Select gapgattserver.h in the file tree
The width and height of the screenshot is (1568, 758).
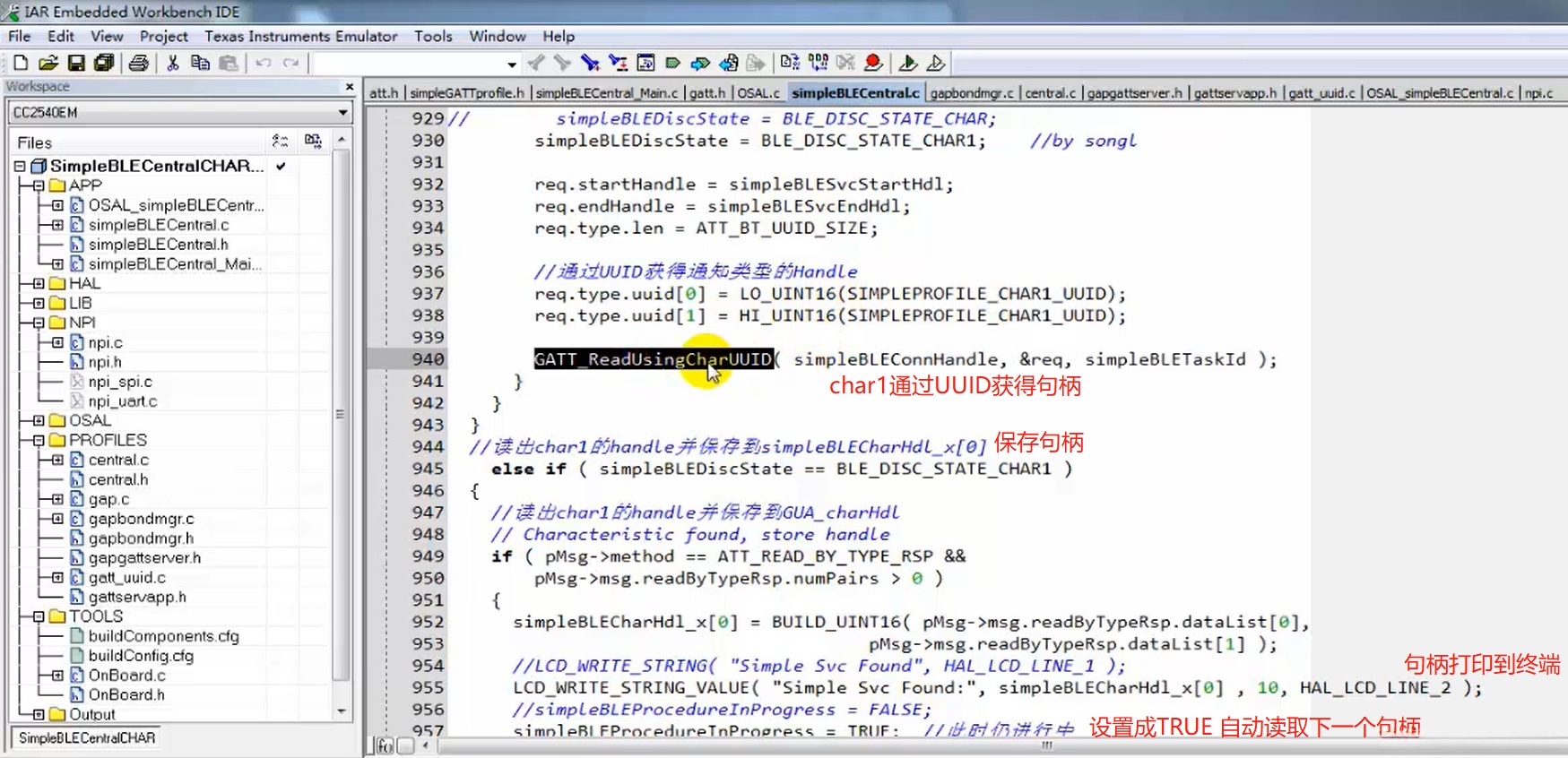click(x=144, y=557)
